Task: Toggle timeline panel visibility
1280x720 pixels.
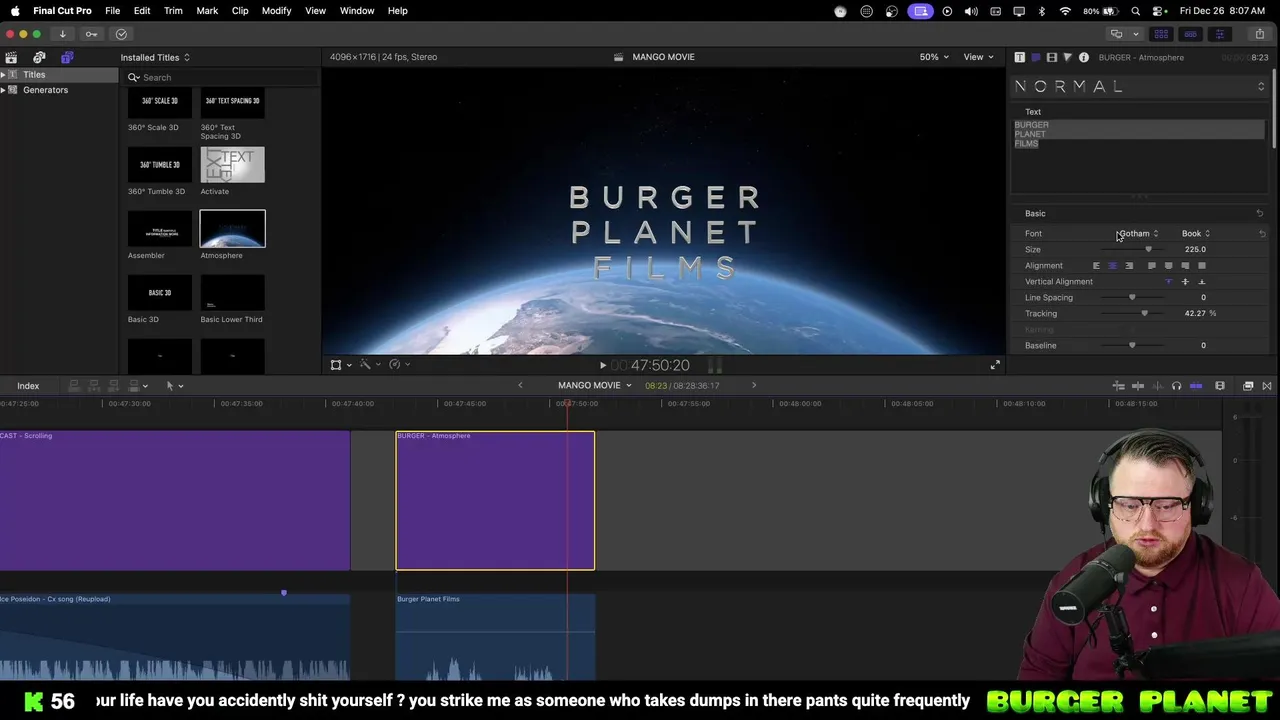Action: (x=1190, y=34)
